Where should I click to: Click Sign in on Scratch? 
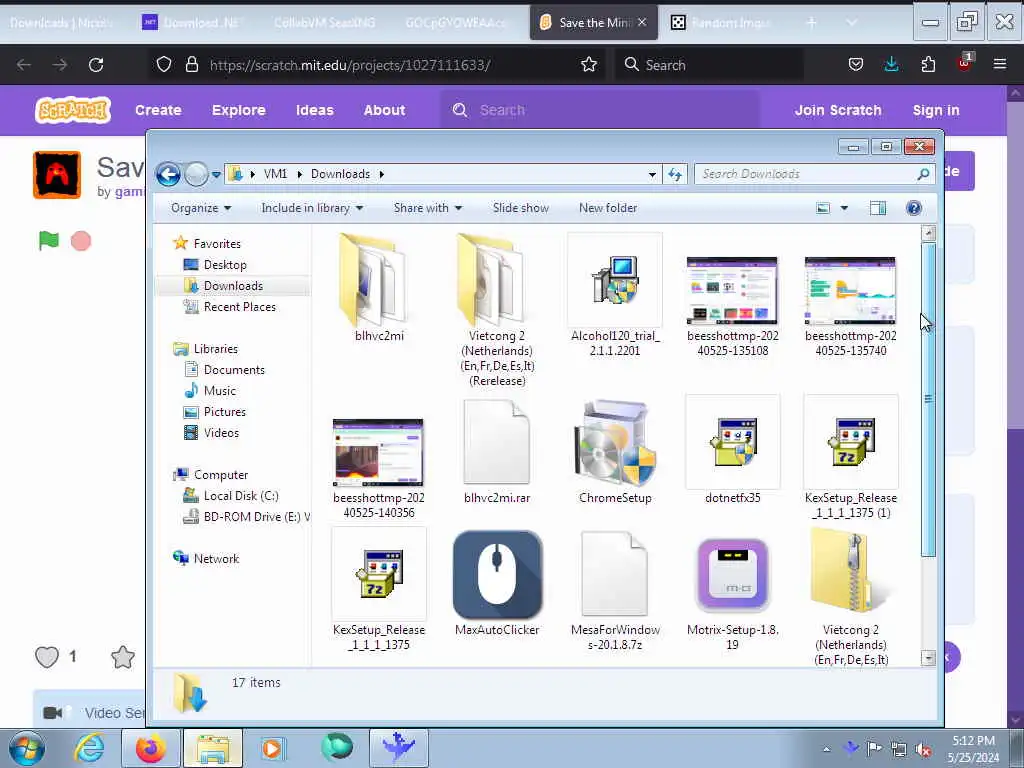tap(936, 110)
